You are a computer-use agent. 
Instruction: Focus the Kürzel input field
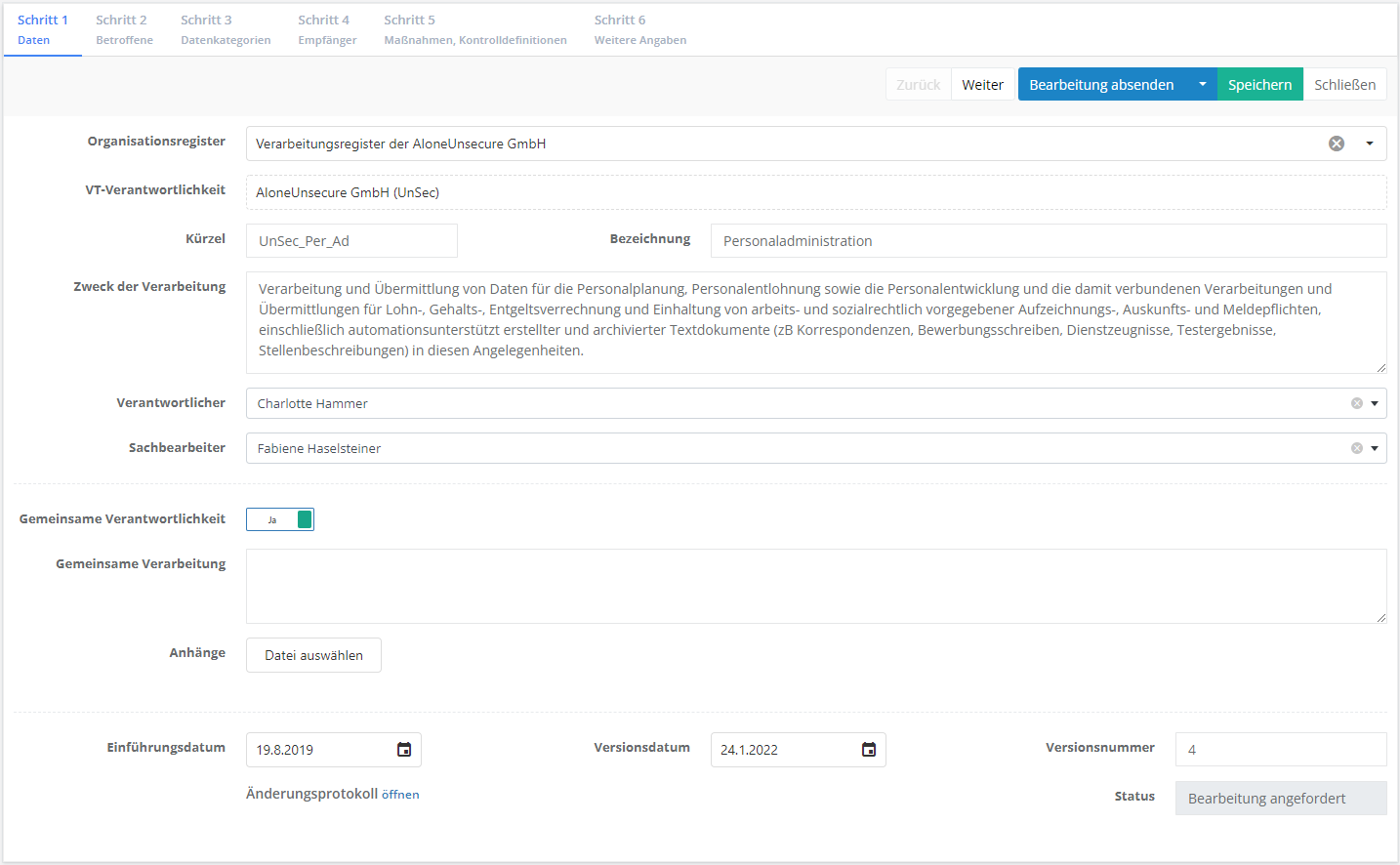tap(351, 241)
